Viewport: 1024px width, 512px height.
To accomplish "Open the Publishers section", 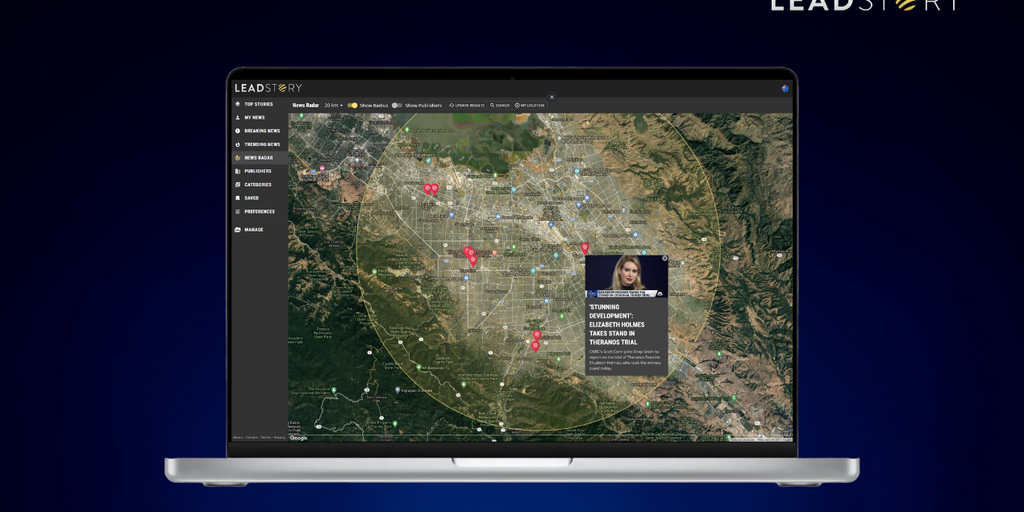I will (260, 171).
